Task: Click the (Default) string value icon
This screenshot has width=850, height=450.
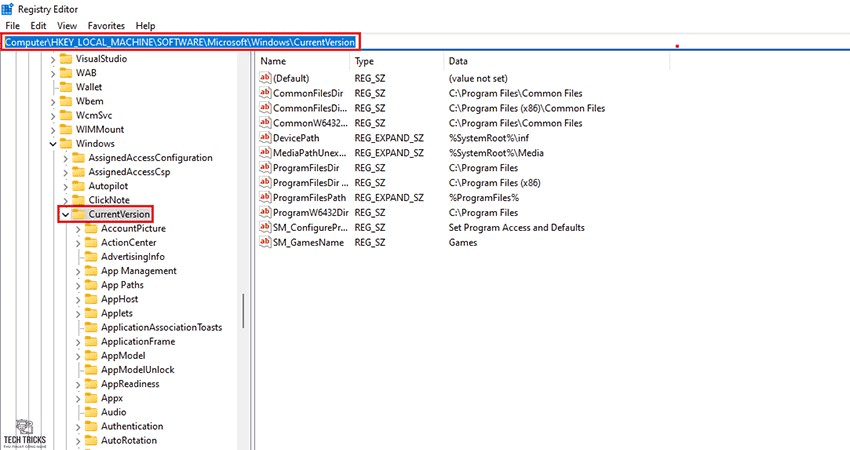Action: (265, 78)
